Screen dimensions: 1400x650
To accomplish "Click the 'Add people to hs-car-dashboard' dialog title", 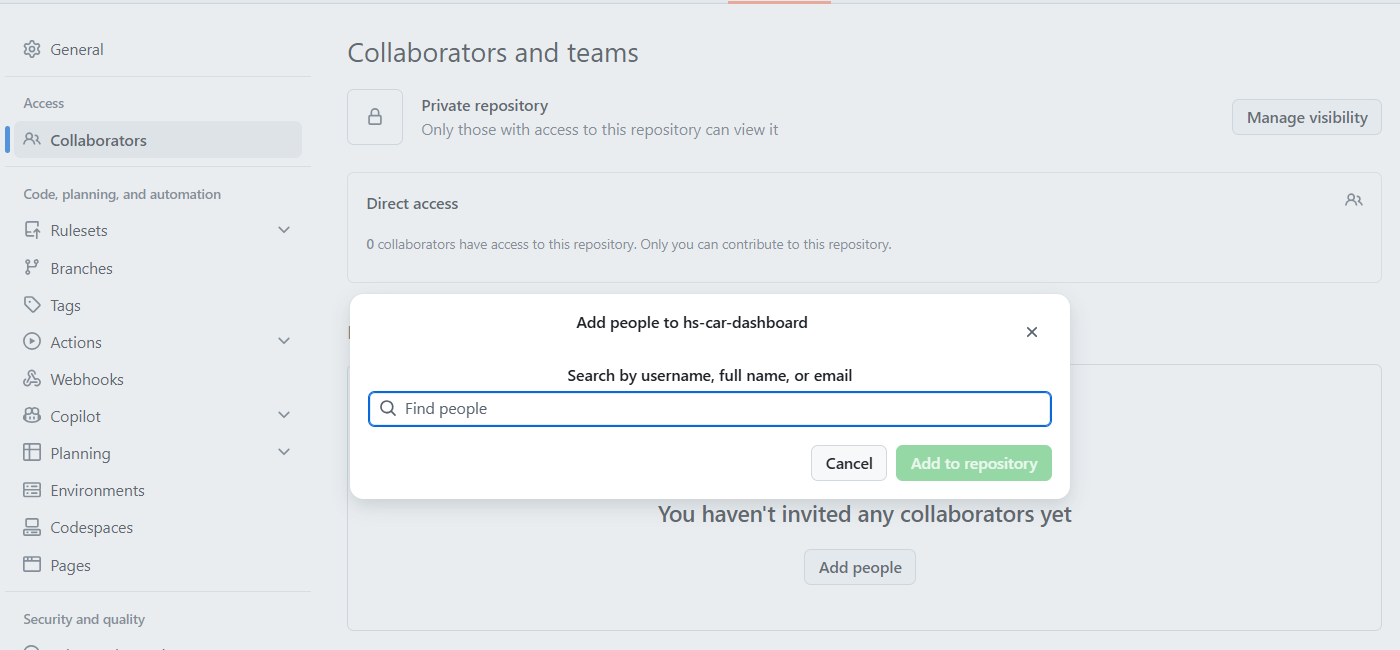I will [692, 322].
